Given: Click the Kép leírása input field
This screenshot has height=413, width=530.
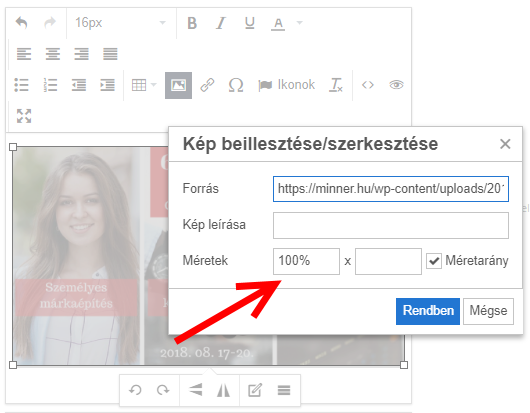Looking at the screenshot, I should [x=391, y=225].
